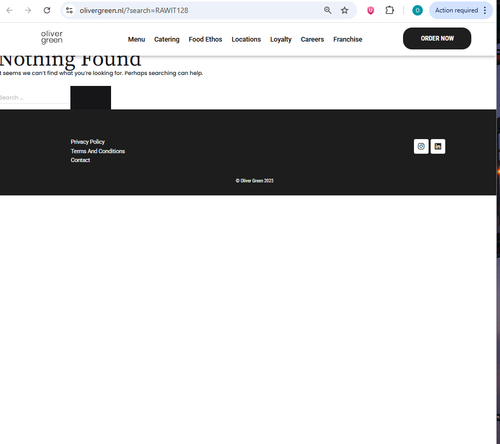Click the address bar URL olivergreen.nl

click(x=134, y=10)
